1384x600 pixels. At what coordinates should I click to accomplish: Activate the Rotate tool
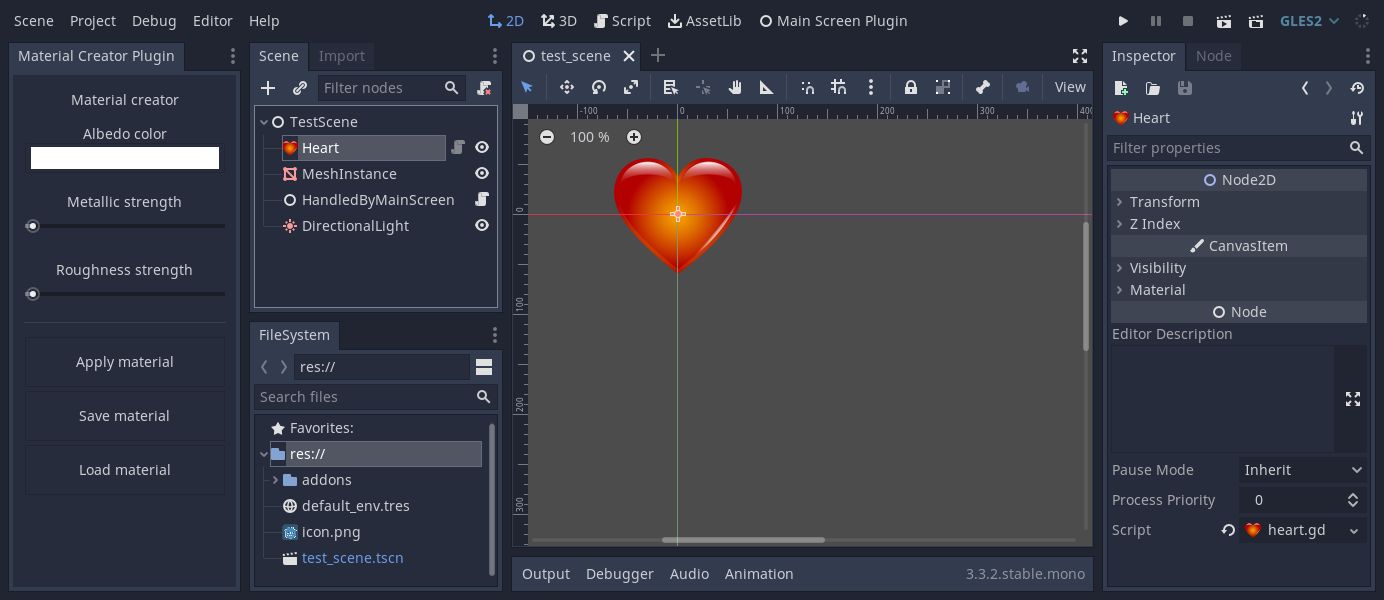599,87
